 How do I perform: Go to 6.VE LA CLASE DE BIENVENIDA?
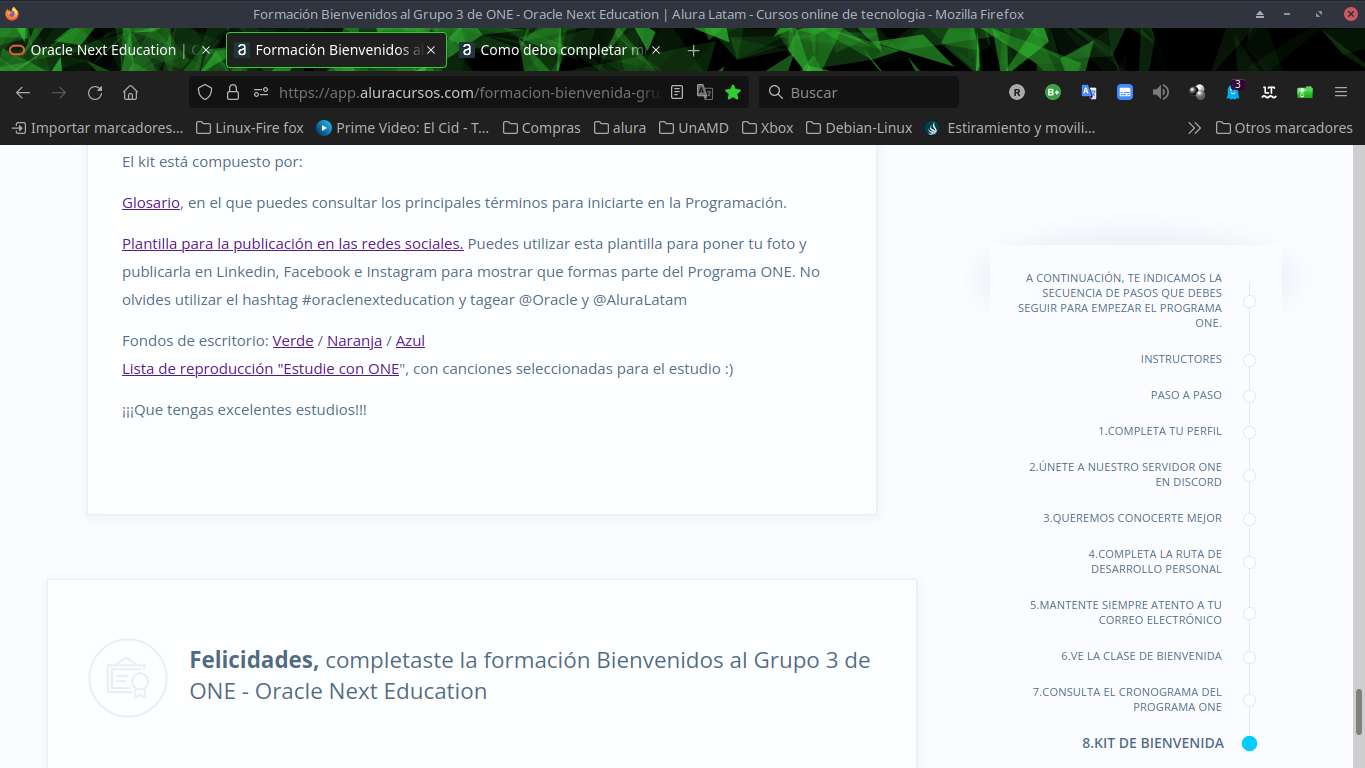tap(1141, 657)
